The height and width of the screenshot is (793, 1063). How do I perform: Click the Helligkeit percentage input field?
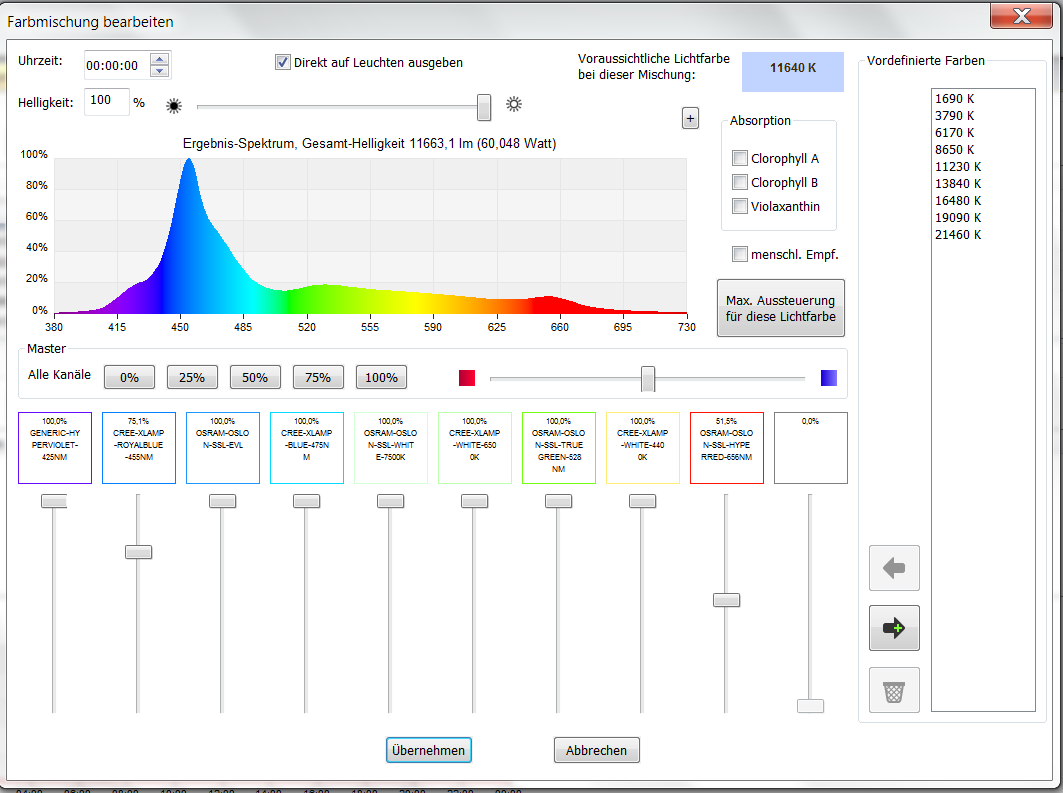point(106,102)
